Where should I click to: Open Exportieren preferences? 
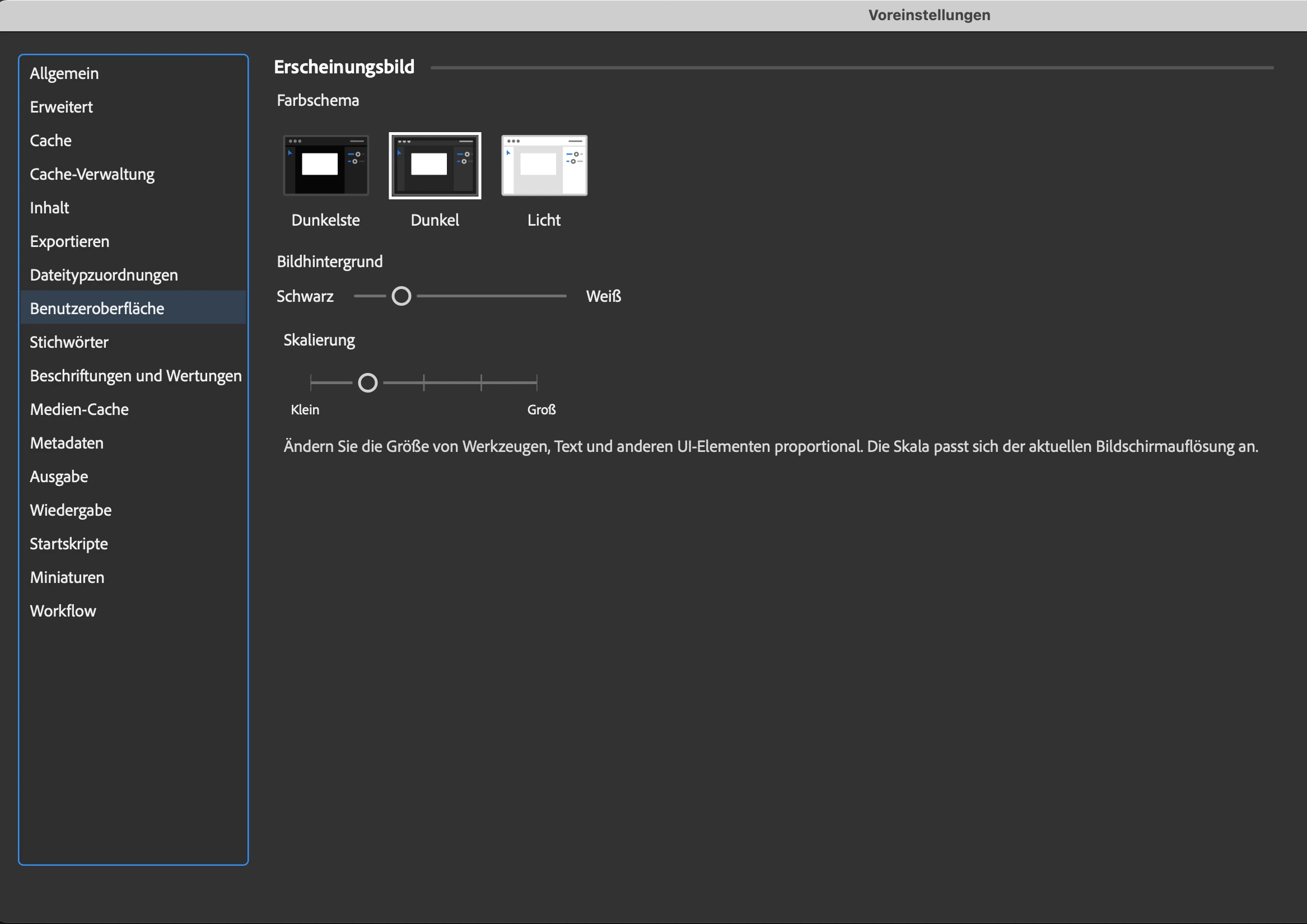69,241
